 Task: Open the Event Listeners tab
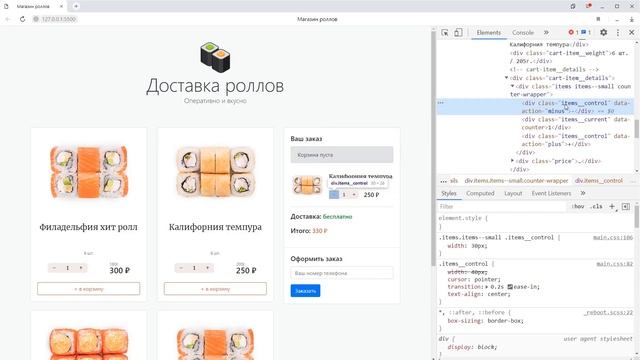pos(551,193)
